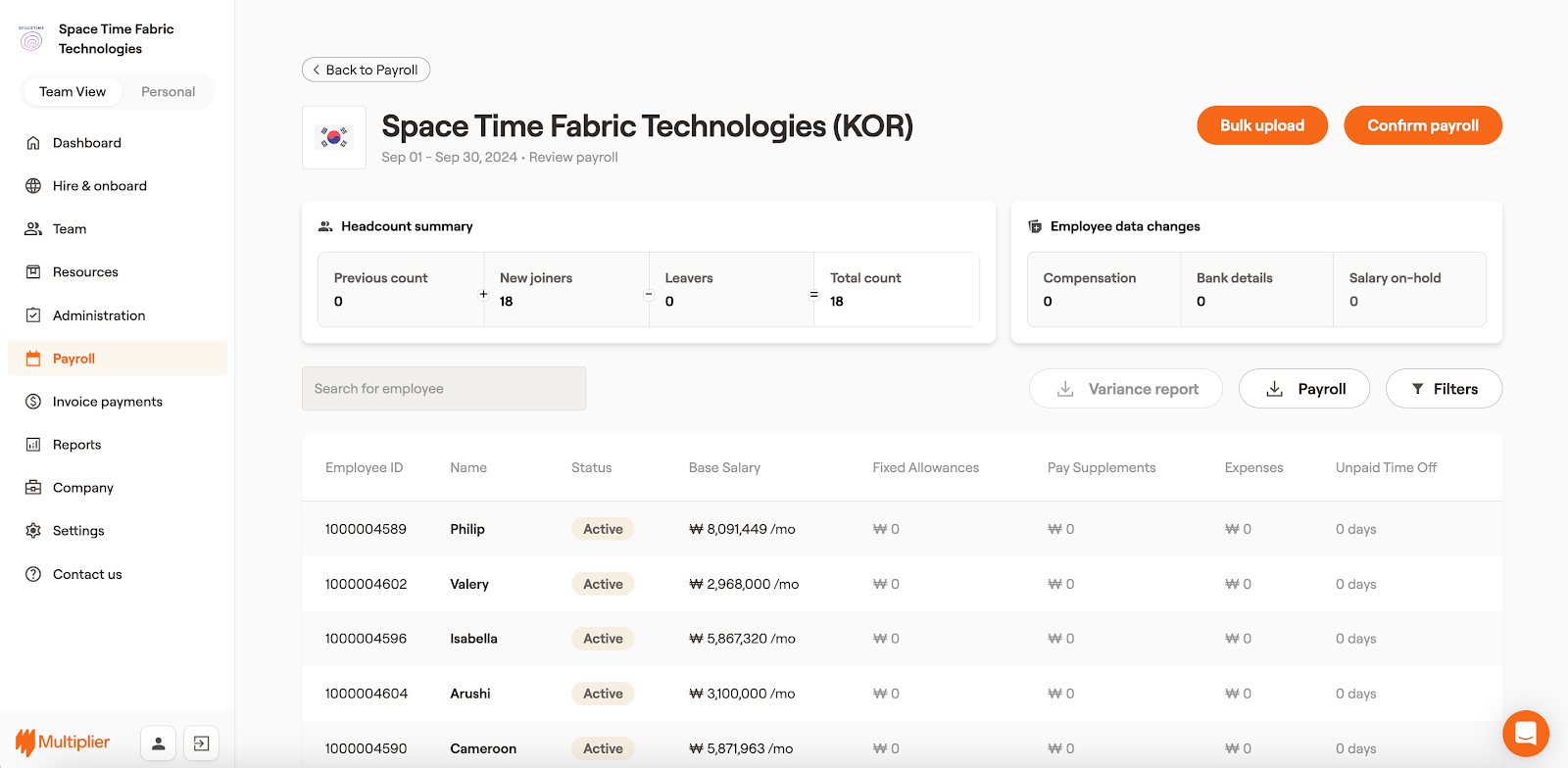Click the Employee ID column header

[365, 468]
